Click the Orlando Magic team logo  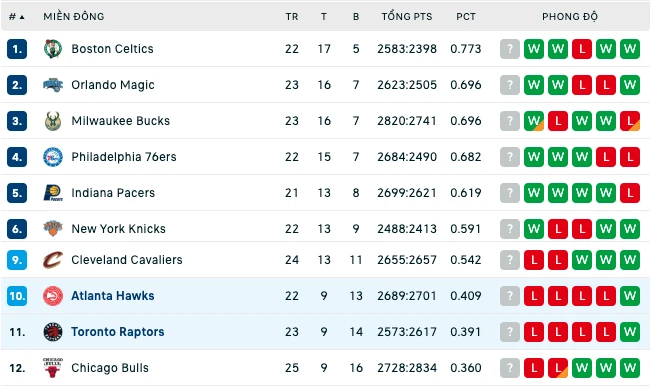(53, 85)
